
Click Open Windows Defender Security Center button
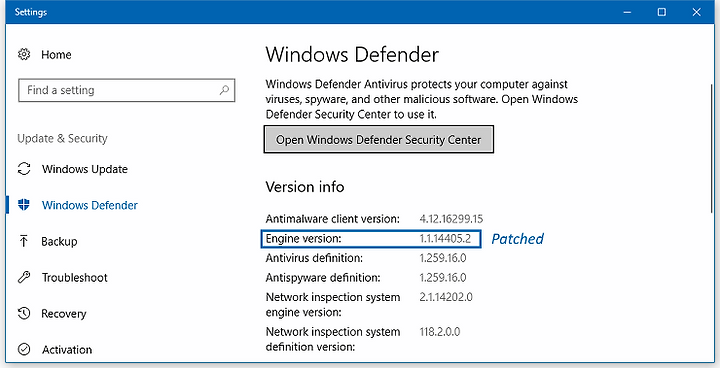(379, 139)
